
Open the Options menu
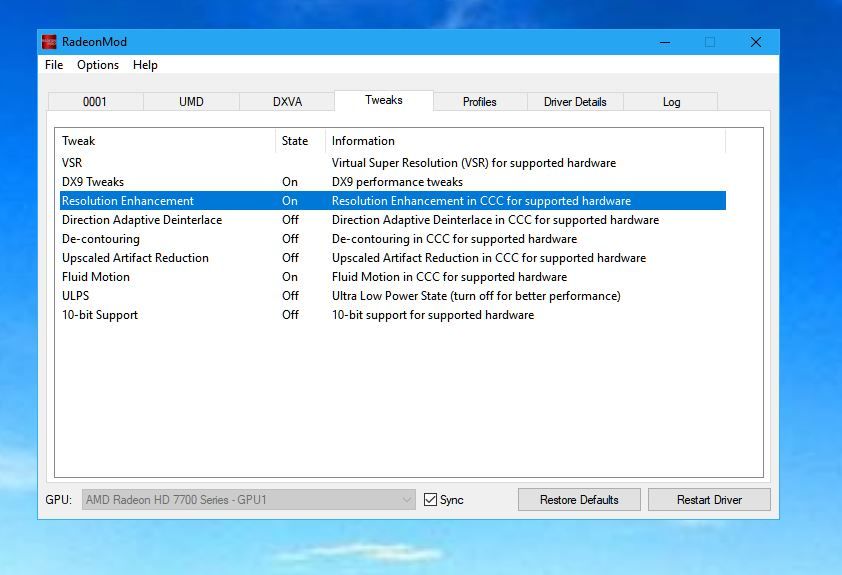tap(98, 65)
